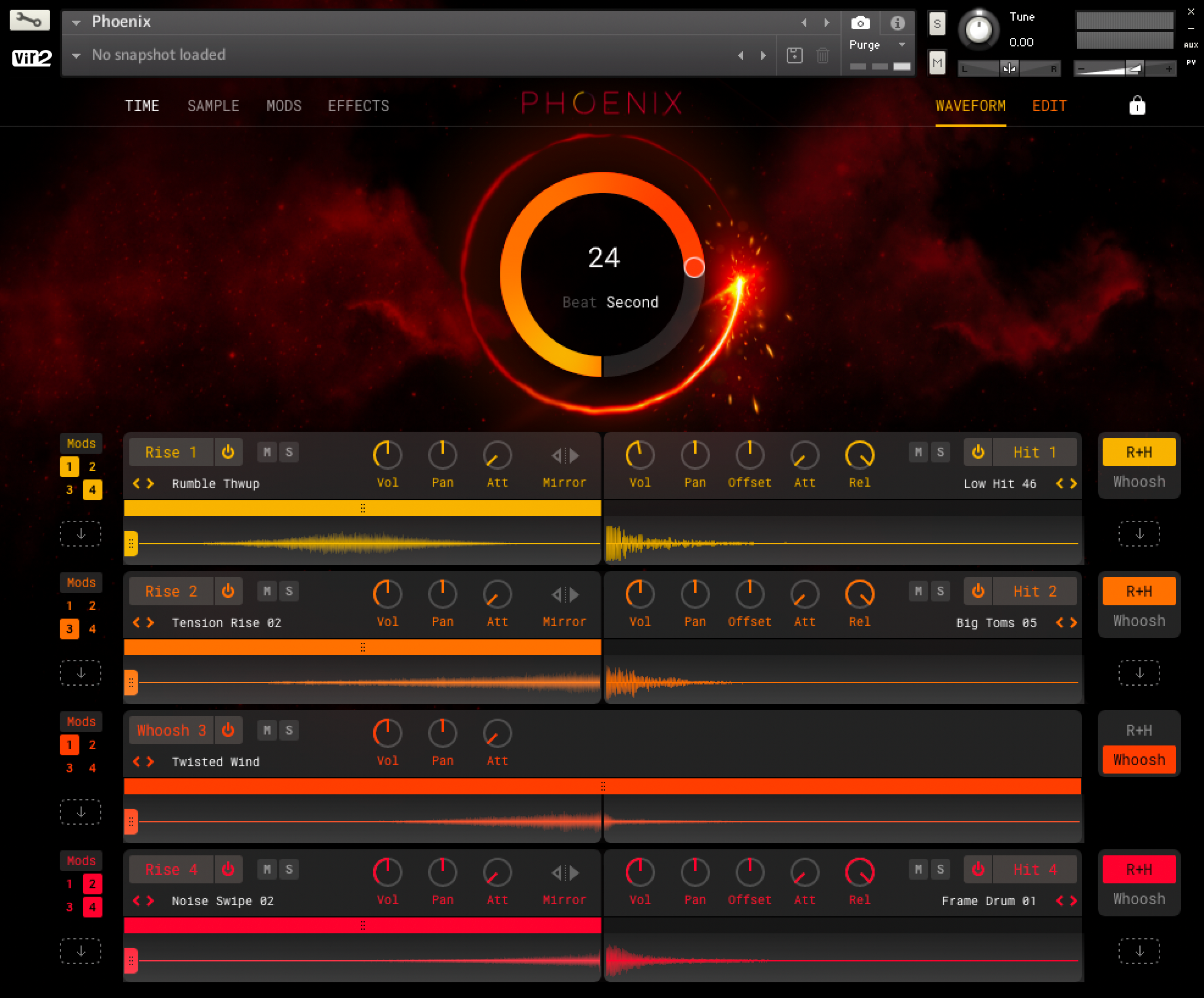Solo the Rise 2 channel
Screen dimensions: 1204x998
[289, 591]
